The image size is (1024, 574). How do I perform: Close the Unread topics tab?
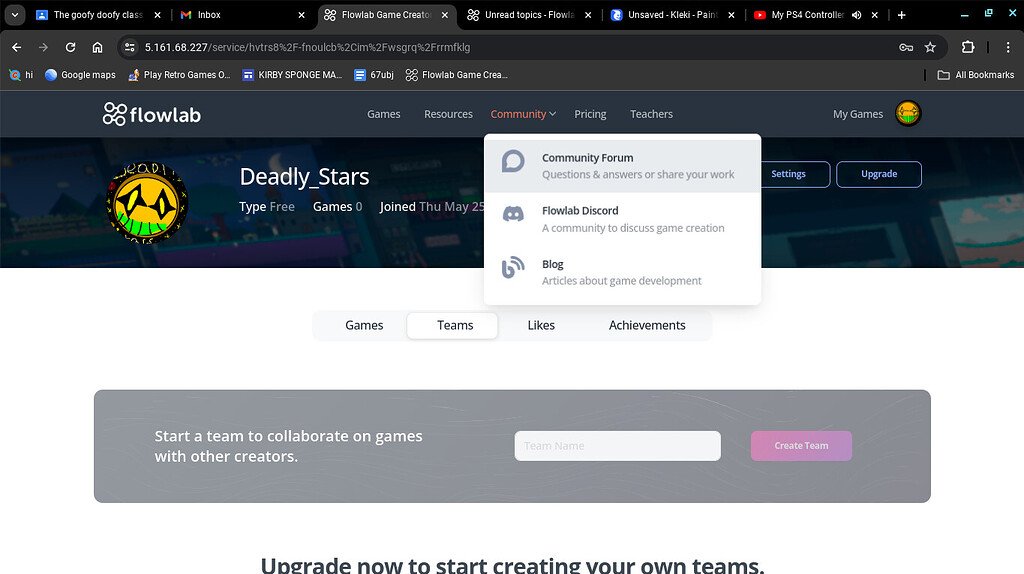point(588,14)
